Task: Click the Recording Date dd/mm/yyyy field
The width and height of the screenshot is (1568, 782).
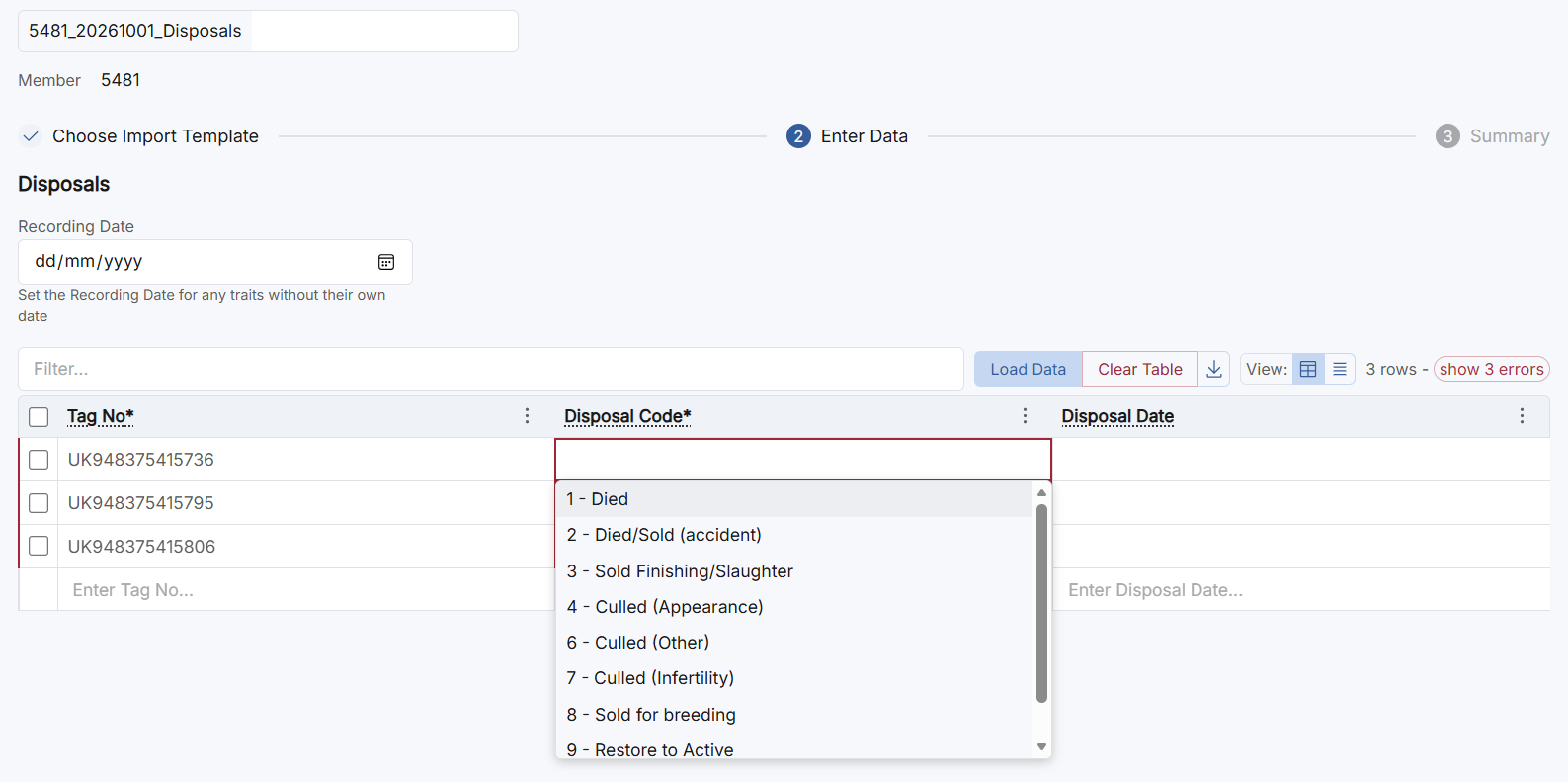Action: [x=215, y=262]
